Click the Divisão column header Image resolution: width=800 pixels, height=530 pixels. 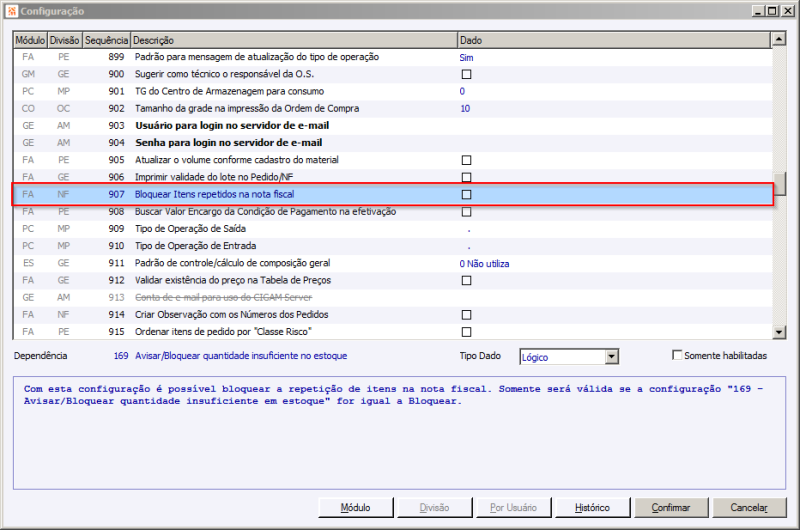(65, 40)
